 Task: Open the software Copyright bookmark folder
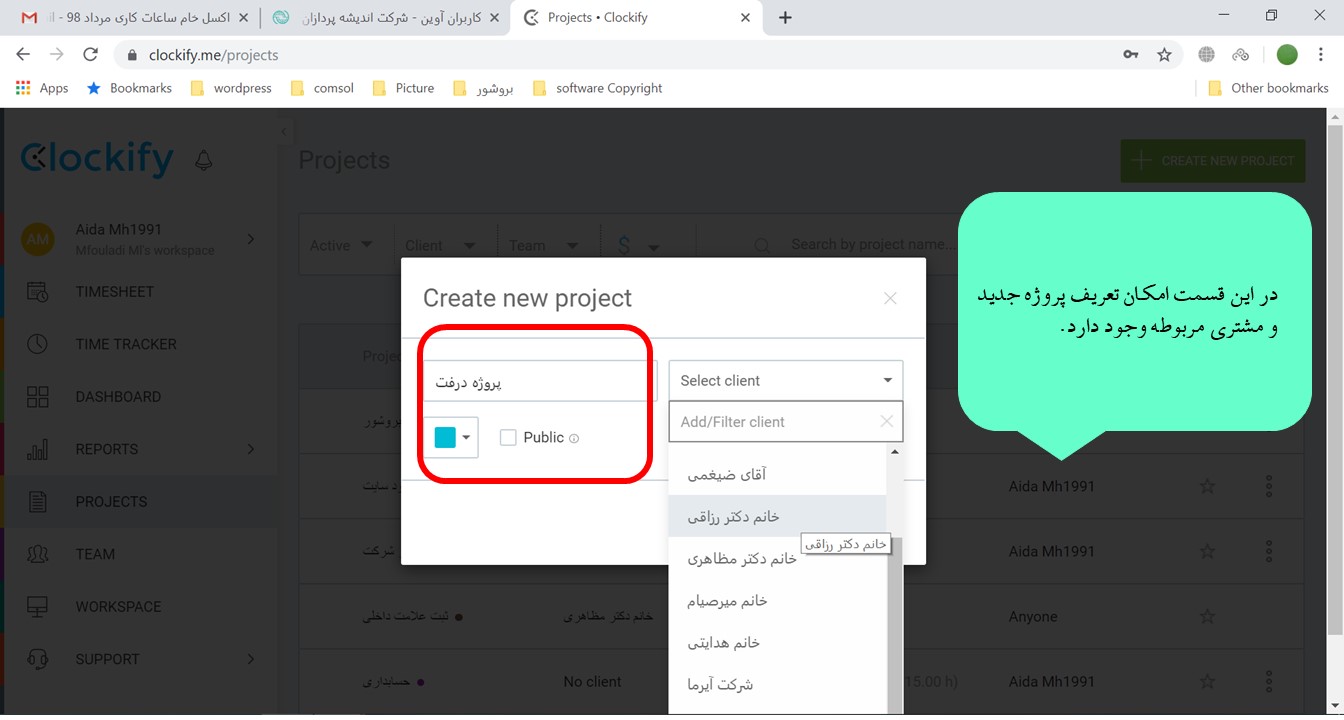pos(597,88)
